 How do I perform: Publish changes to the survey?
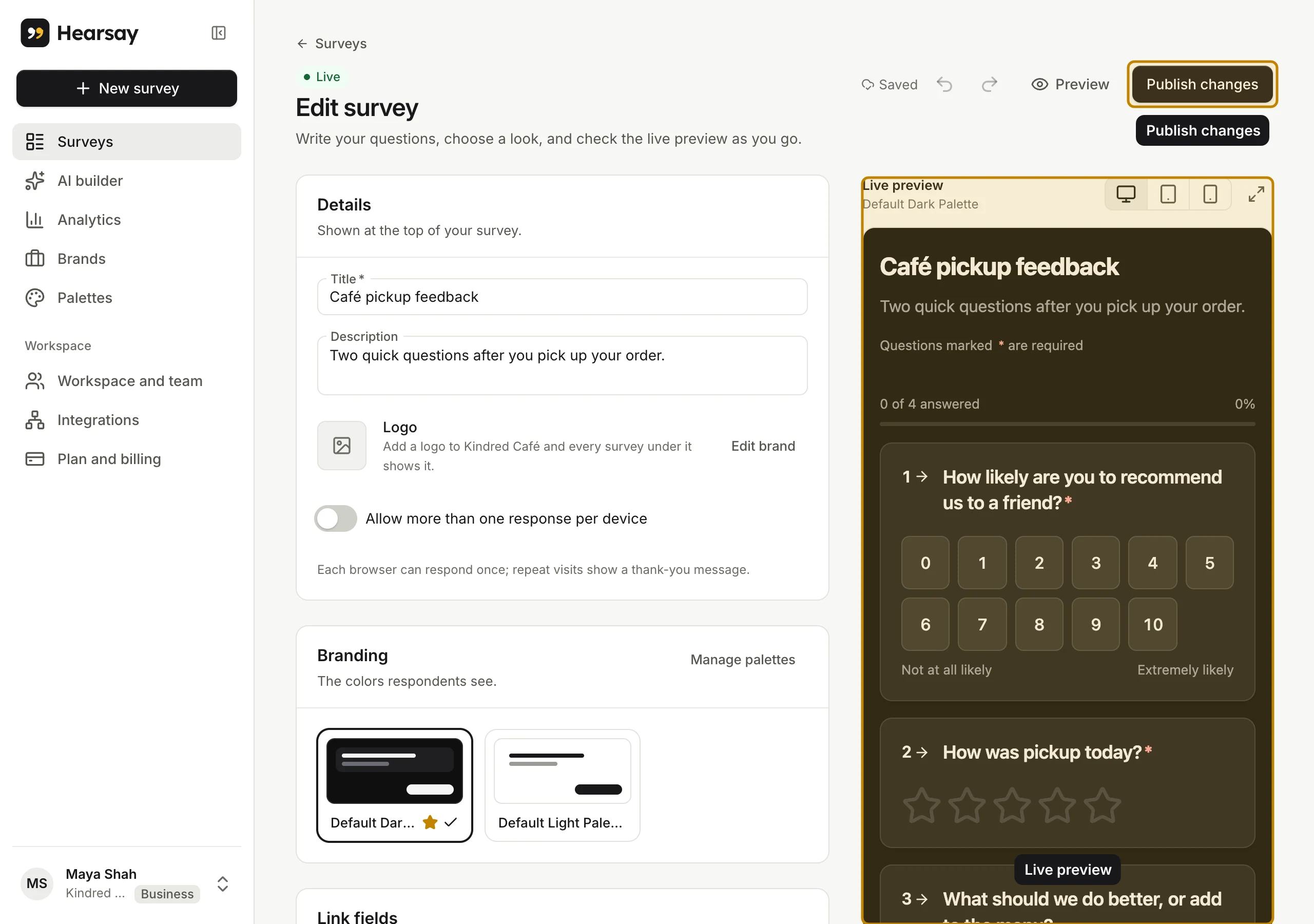1202,84
